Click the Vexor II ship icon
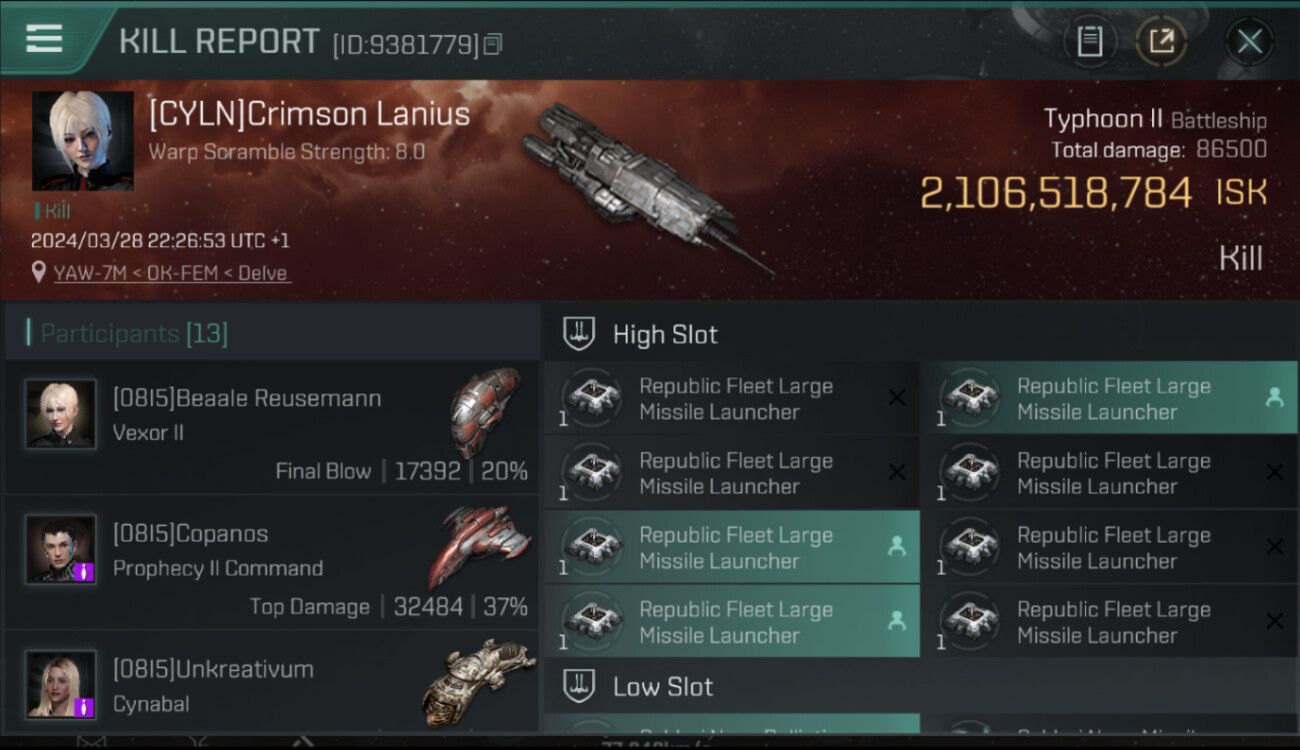 pos(485,411)
